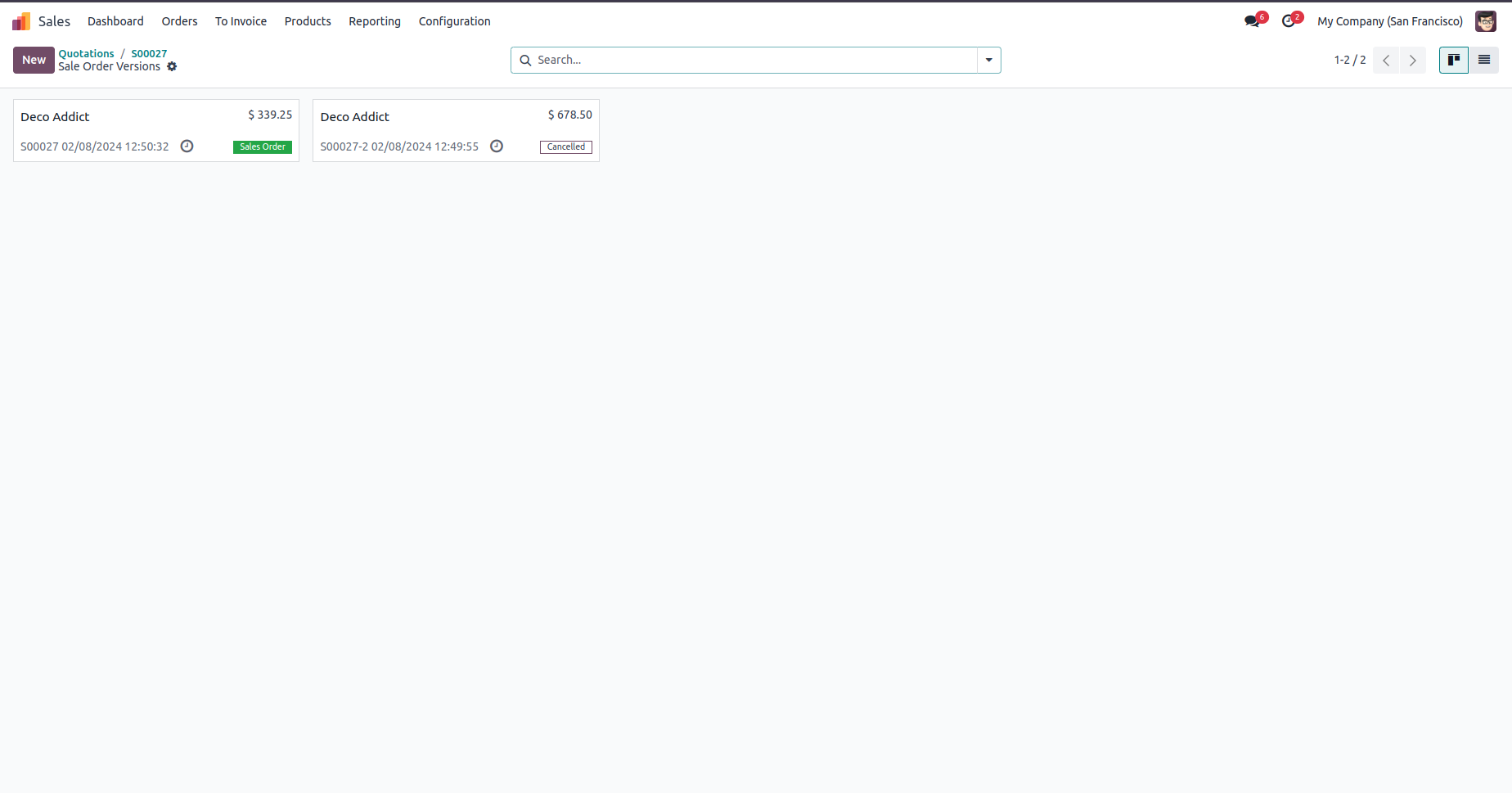Viewport: 1512px width, 793px height.
Task: Click the 1-2 / 2 pager counter
Action: [x=1349, y=60]
